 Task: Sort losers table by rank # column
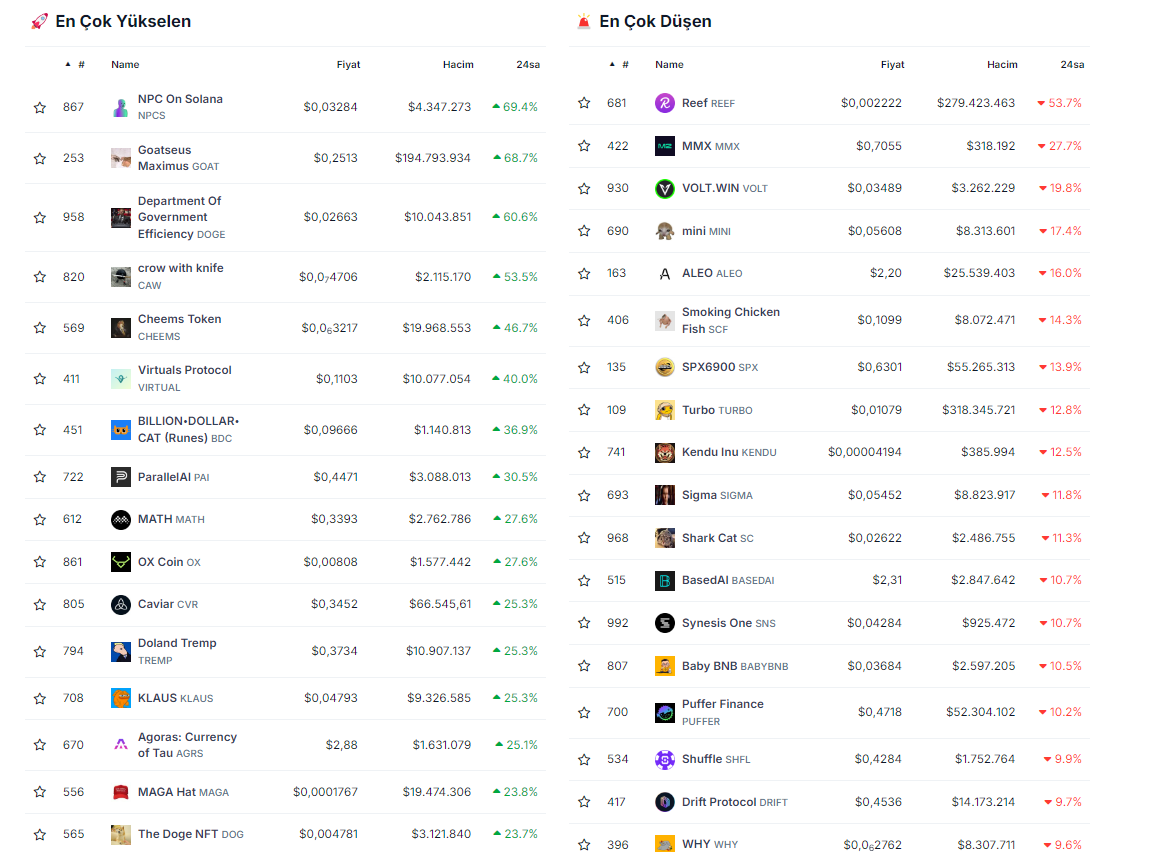coord(624,65)
